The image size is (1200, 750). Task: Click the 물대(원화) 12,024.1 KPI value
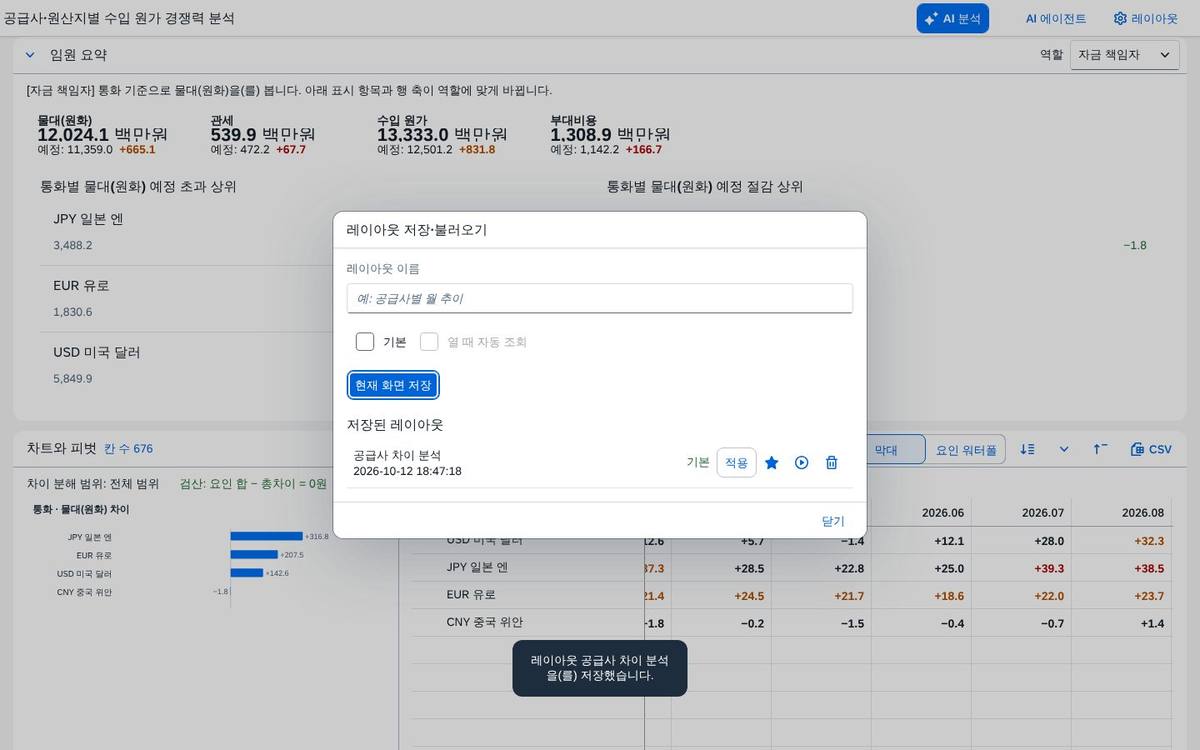coord(102,134)
